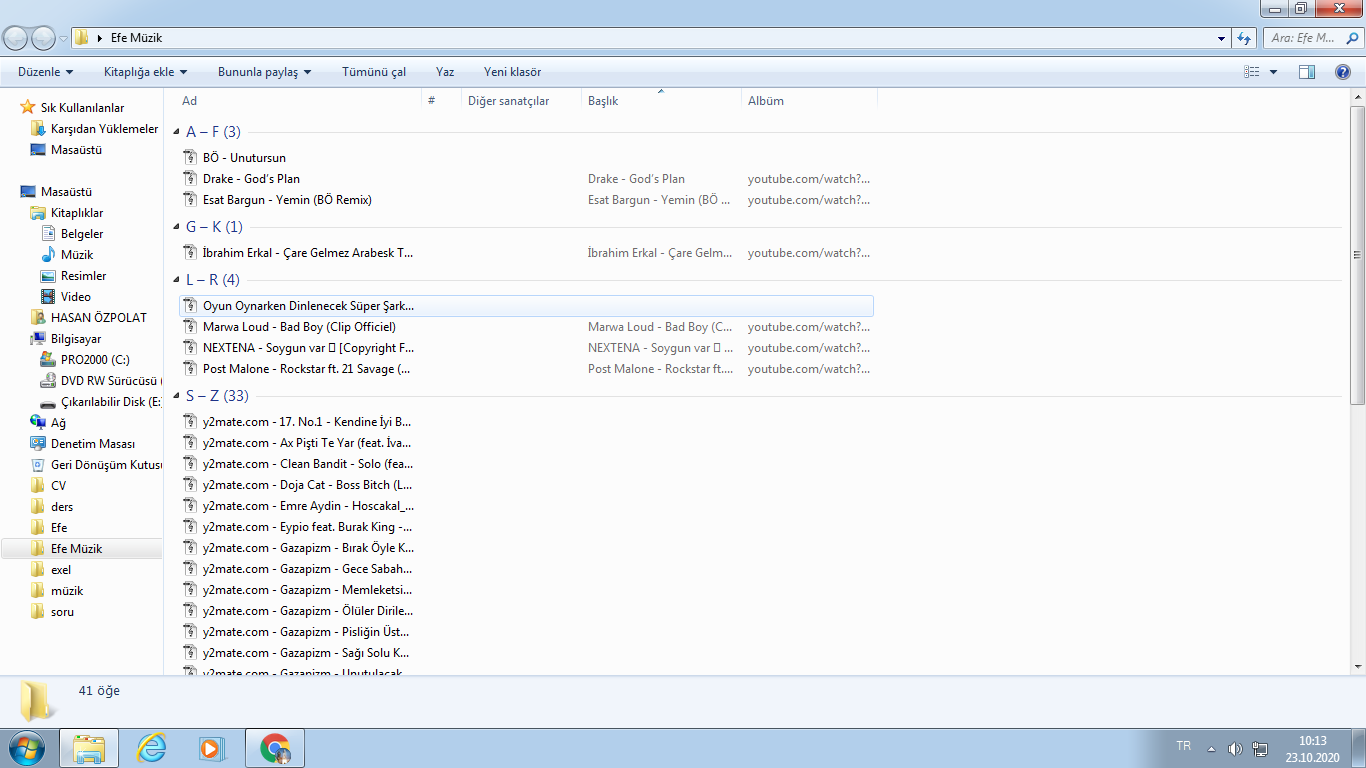Open Geri Dönüşüm Kutusu icon

(38, 464)
